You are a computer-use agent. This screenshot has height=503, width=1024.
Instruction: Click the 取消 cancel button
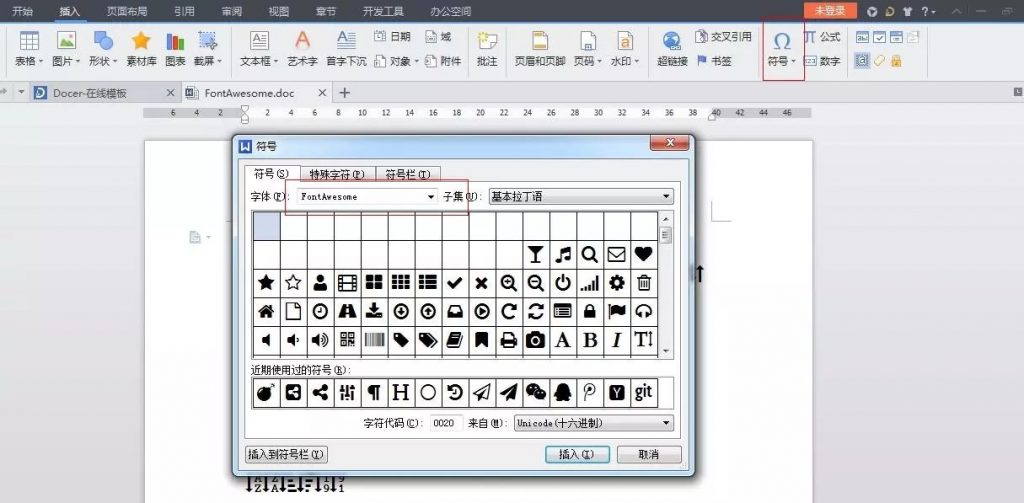[649, 454]
